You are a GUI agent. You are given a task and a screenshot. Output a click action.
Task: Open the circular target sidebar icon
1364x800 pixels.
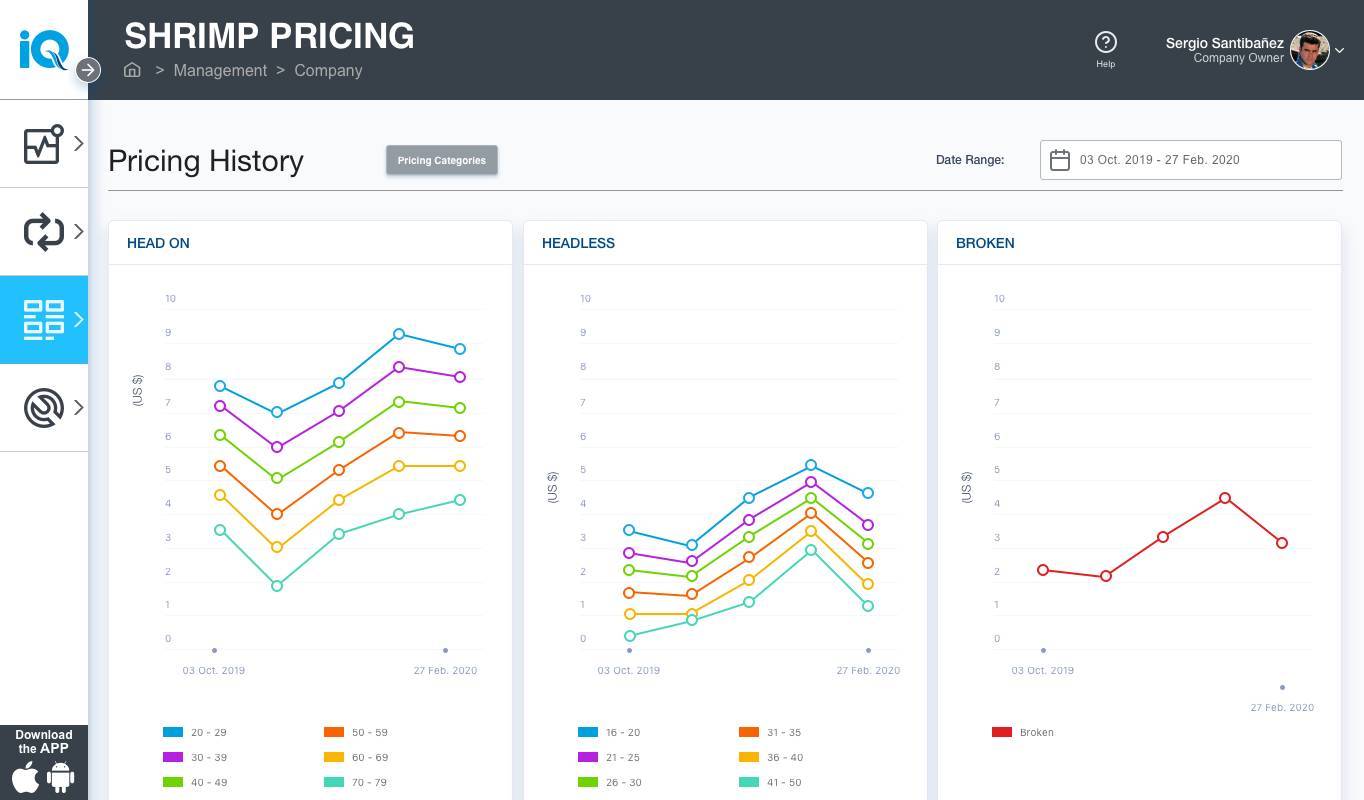(x=43, y=408)
